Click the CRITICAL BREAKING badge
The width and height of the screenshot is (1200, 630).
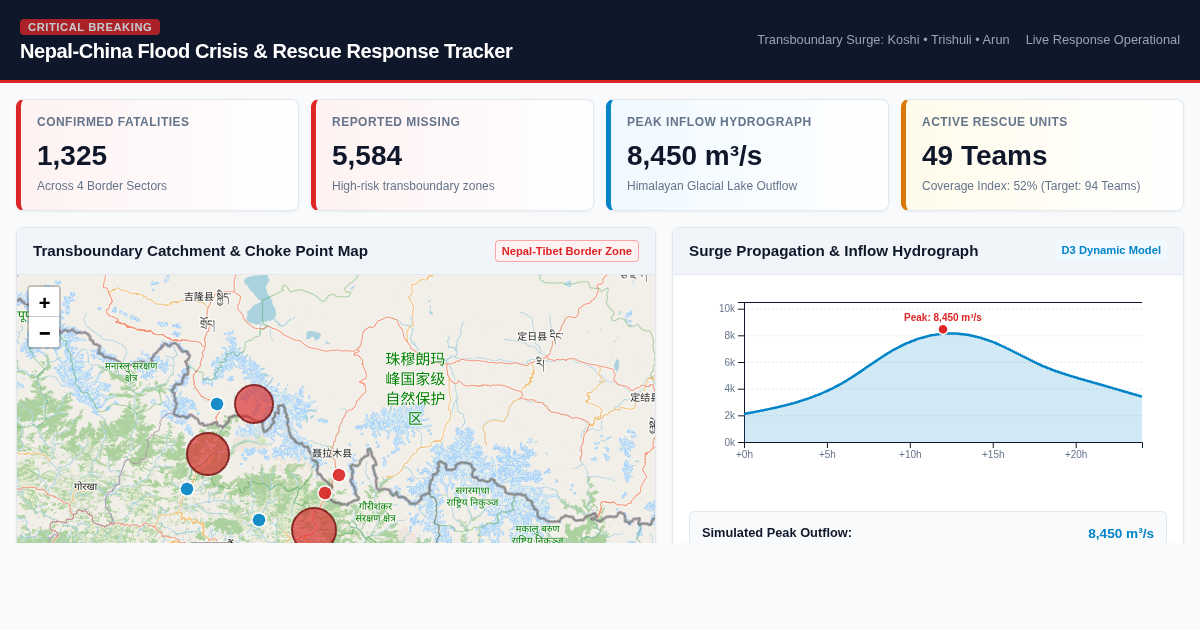pos(90,27)
